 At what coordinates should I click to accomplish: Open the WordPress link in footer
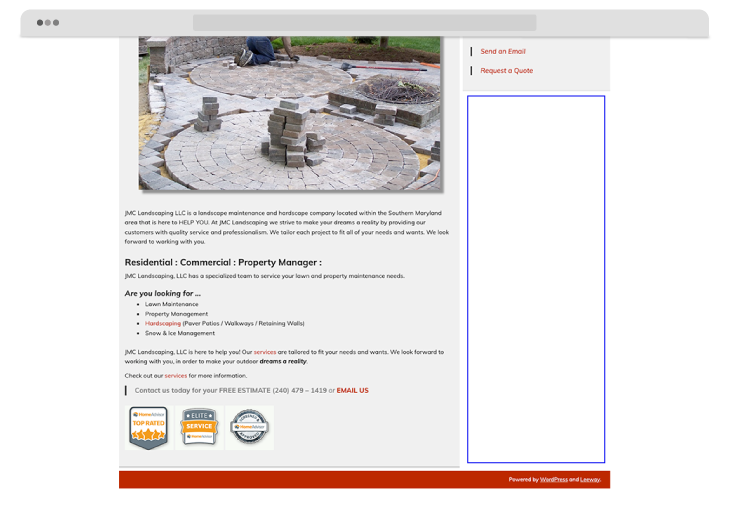tap(553, 480)
